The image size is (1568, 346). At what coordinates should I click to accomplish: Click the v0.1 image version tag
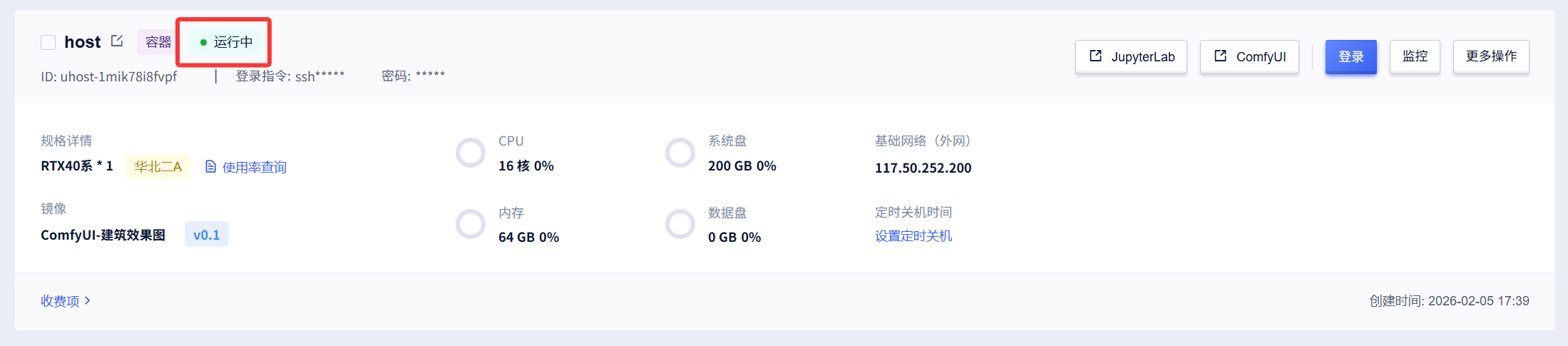(207, 235)
